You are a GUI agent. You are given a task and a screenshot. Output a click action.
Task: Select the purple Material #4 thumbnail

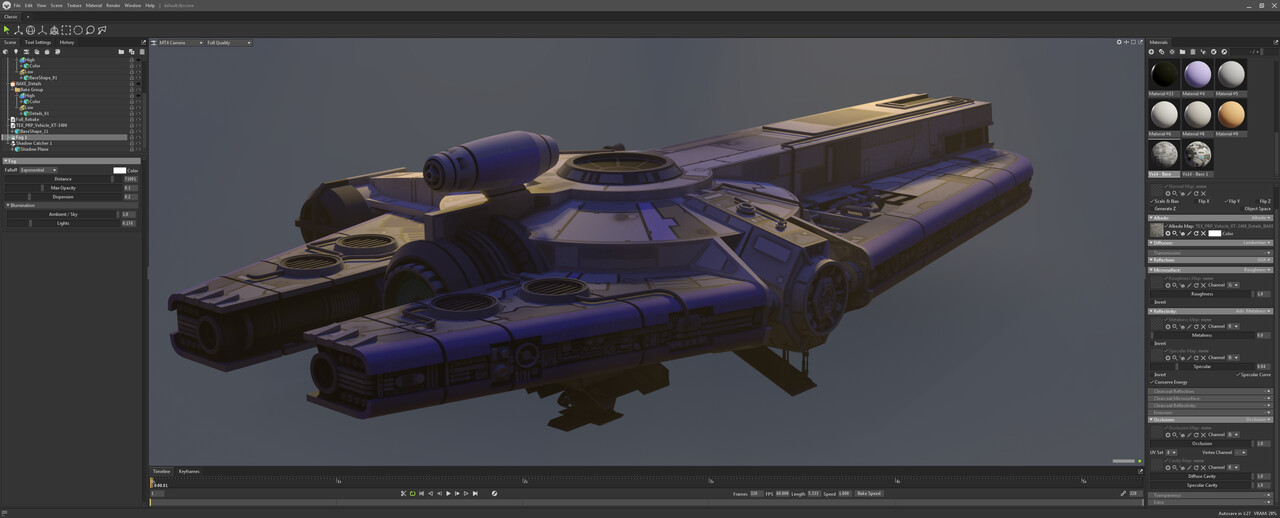coord(1198,75)
